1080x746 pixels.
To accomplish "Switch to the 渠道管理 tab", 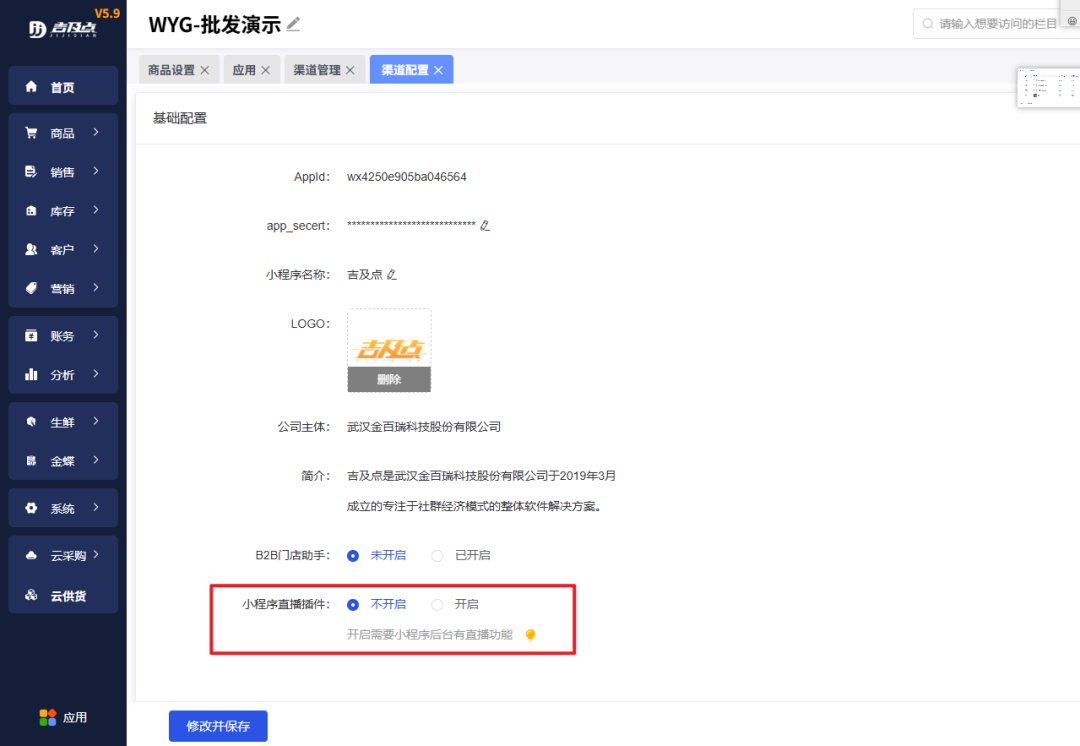I will tap(318, 69).
